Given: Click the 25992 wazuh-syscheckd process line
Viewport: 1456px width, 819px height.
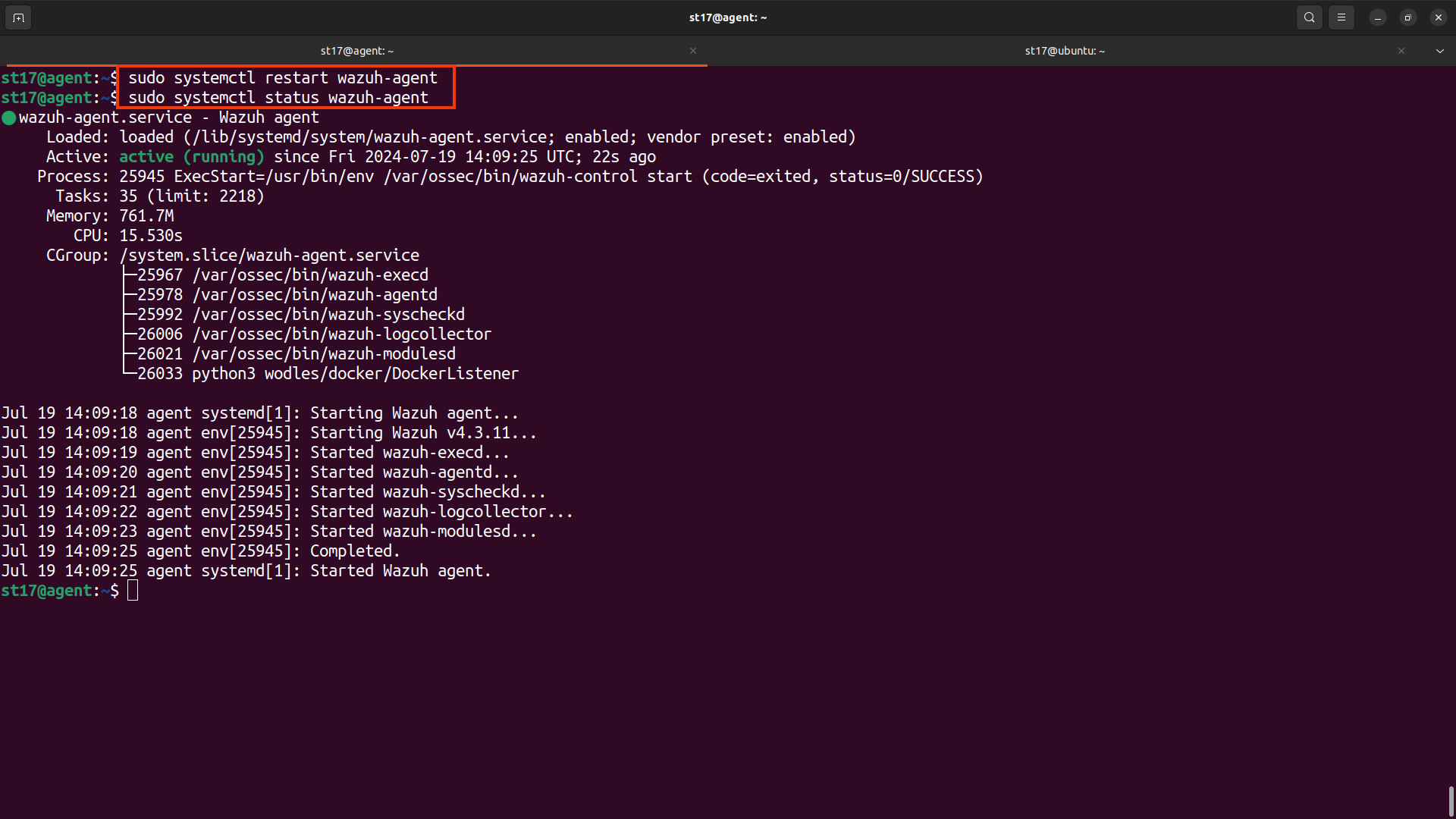Looking at the screenshot, I should (x=301, y=315).
